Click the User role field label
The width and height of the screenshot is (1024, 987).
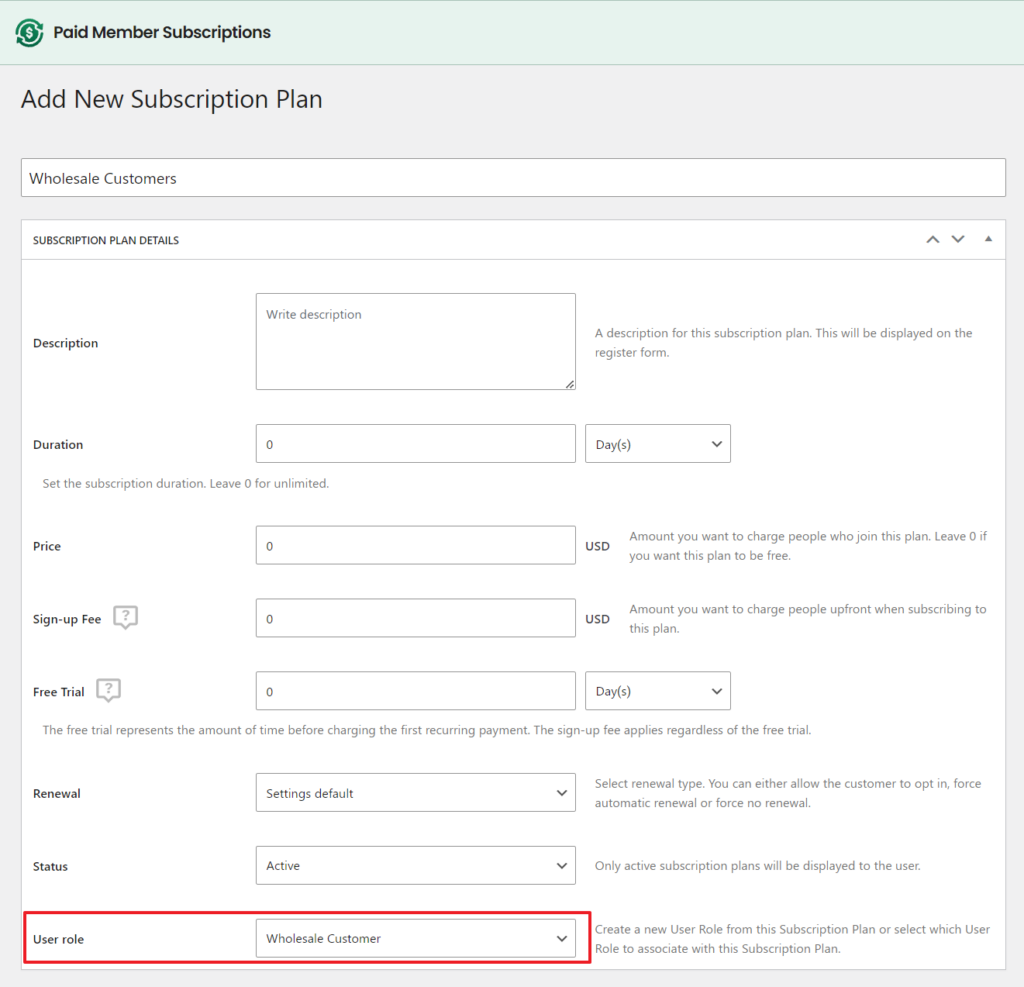(59, 939)
